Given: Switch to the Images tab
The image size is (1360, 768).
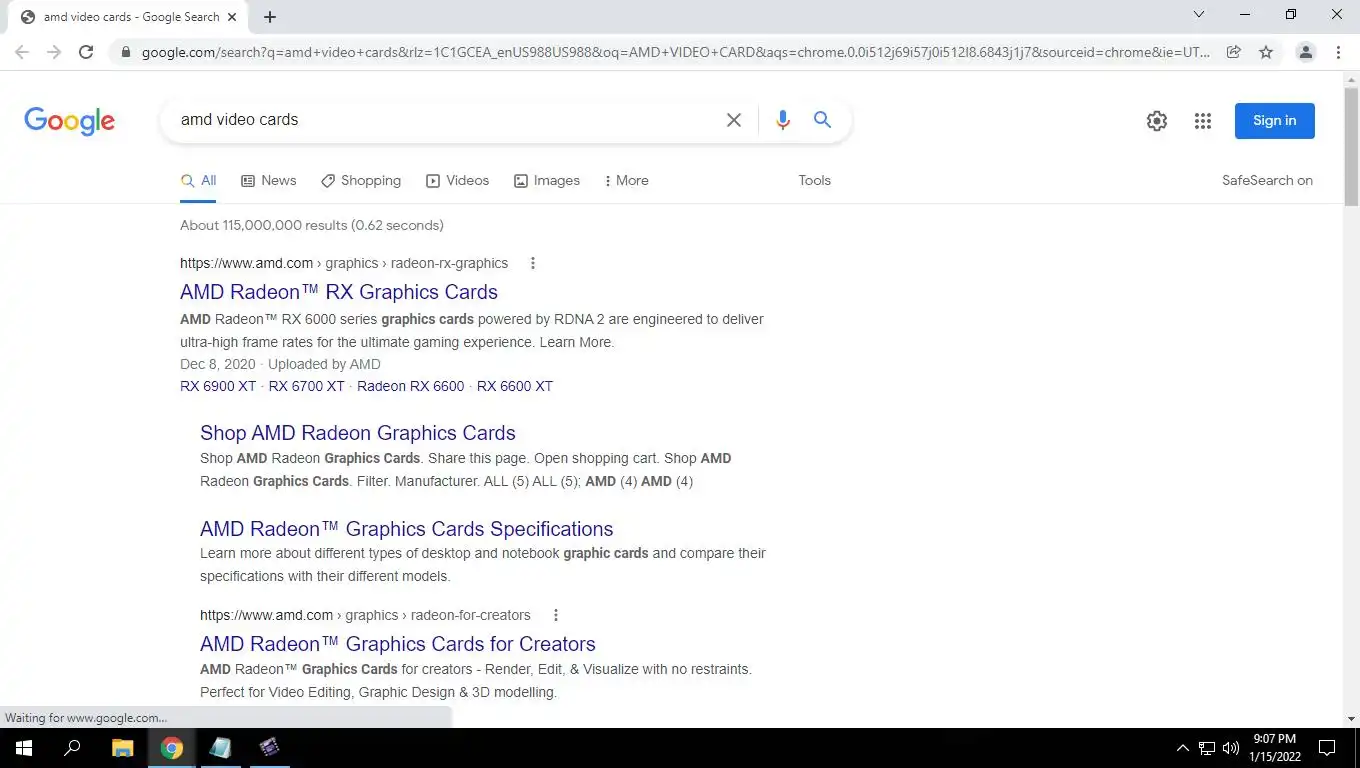Looking at the screenshot, I should [547, 181].
